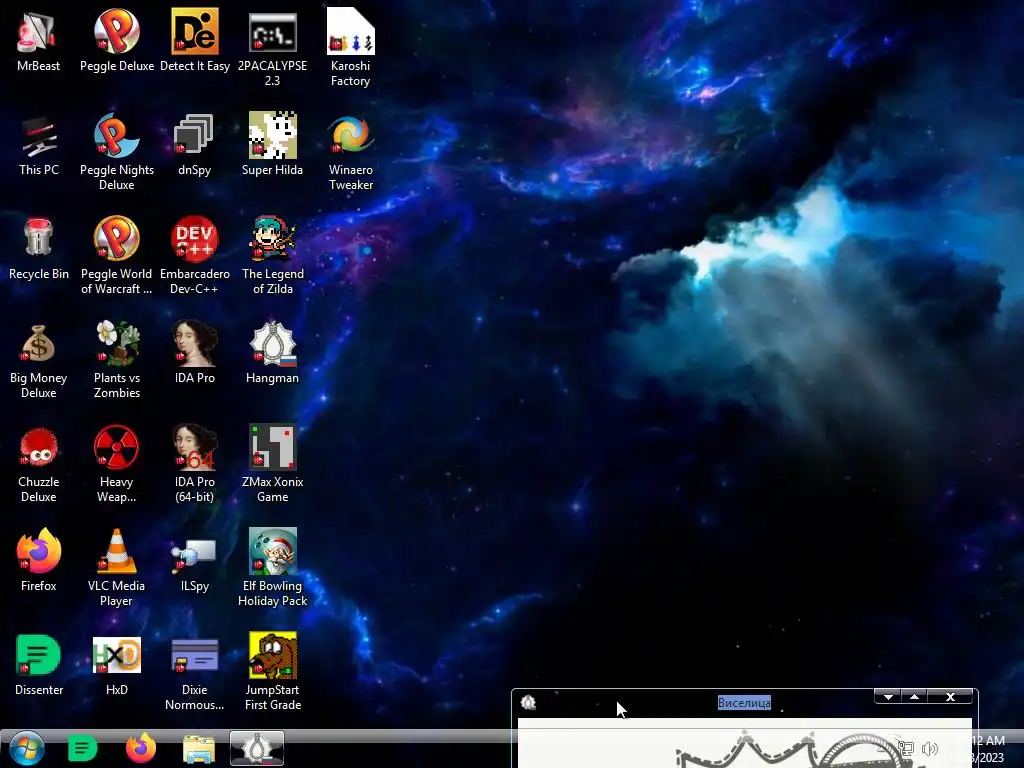This screenshot has width=1024, height=768.
Task: Select the Recycle Bin icon
Action: coord(39,248)
